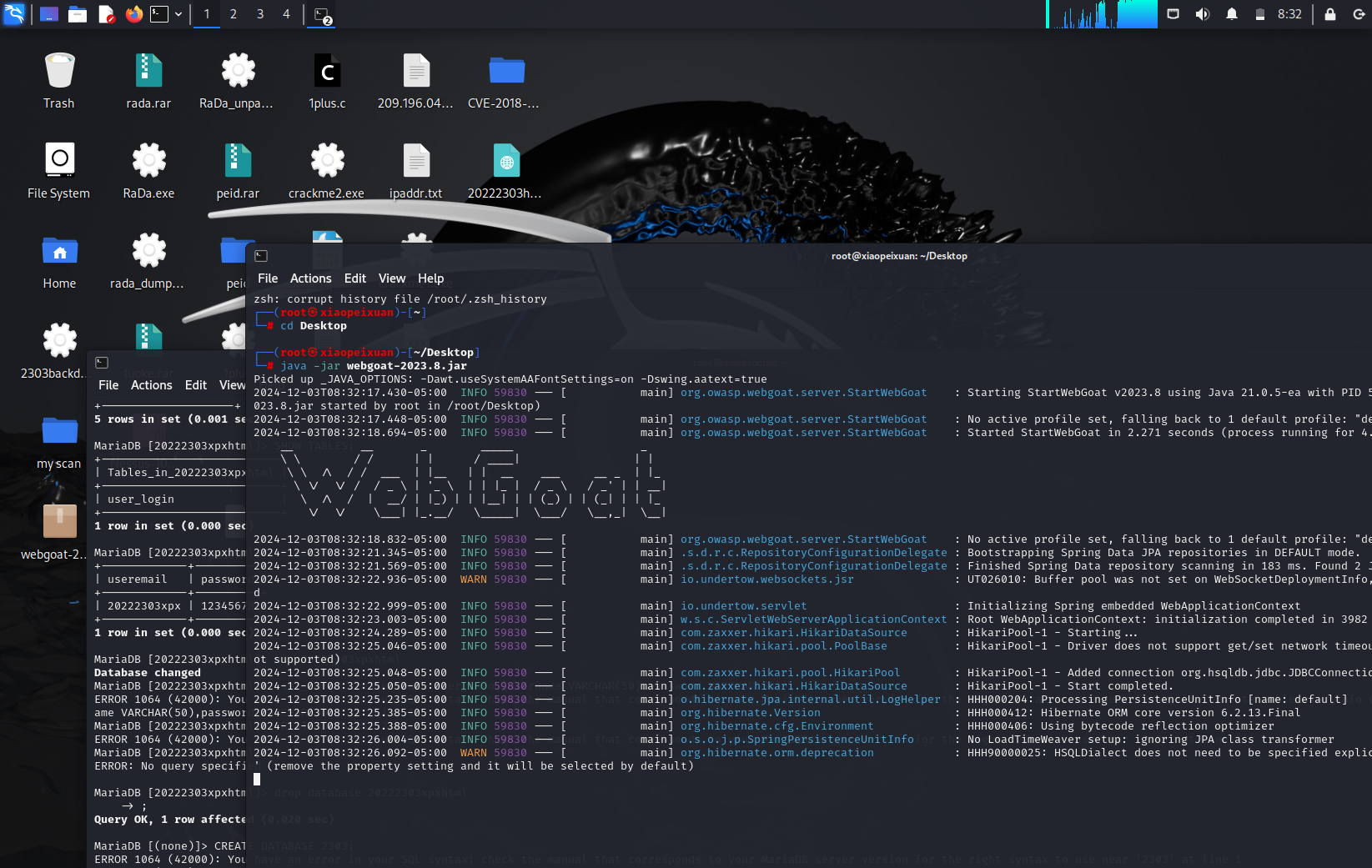Switch to workspace 3

tap(260, 14)
